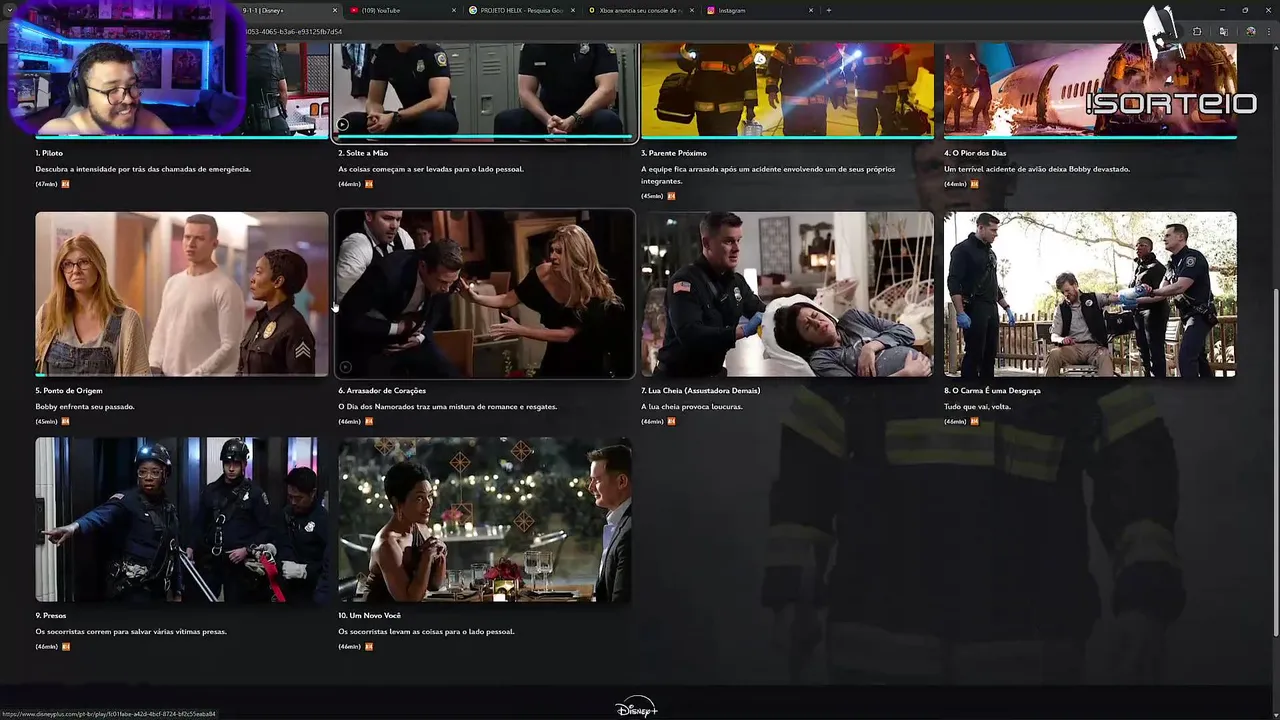Close the PROJETO HELIX tab

pyautogui.click(x=573, y=10)
